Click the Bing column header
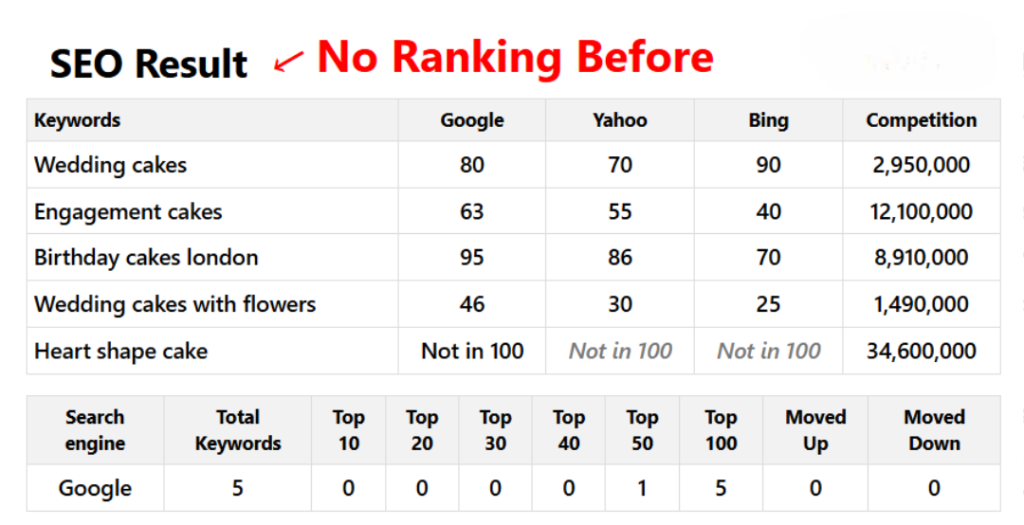The image size is (1024, 525). (x=768, y=120)
